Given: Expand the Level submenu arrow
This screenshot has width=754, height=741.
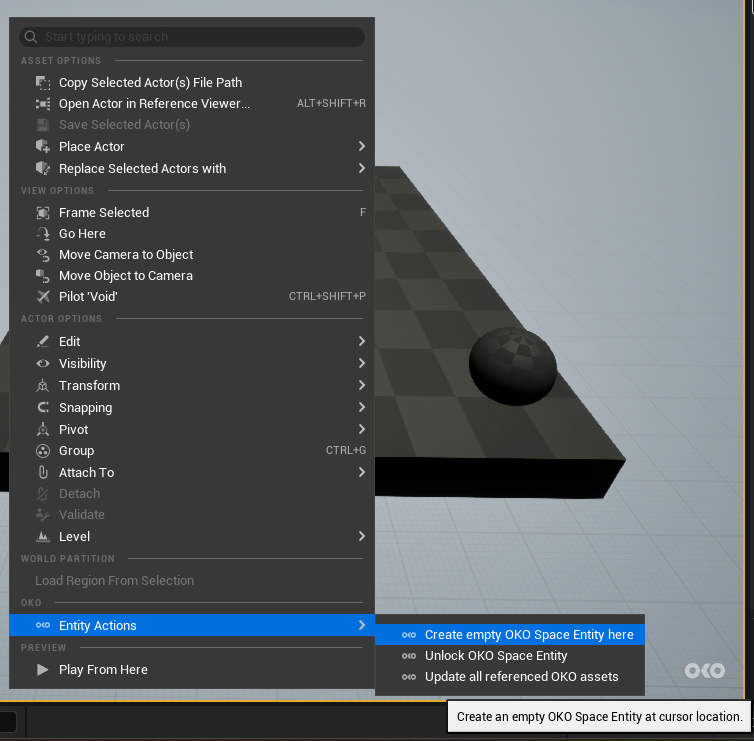Looking at the screenshot, I should click(x=362, y=537).
